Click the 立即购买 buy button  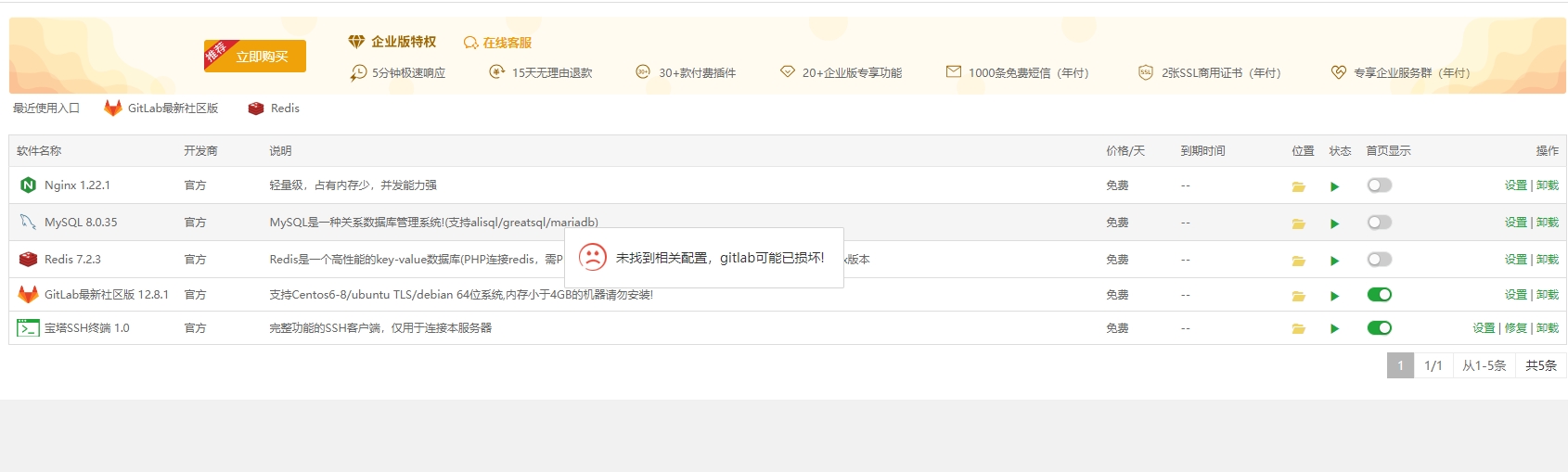click(x=255, y=56)
